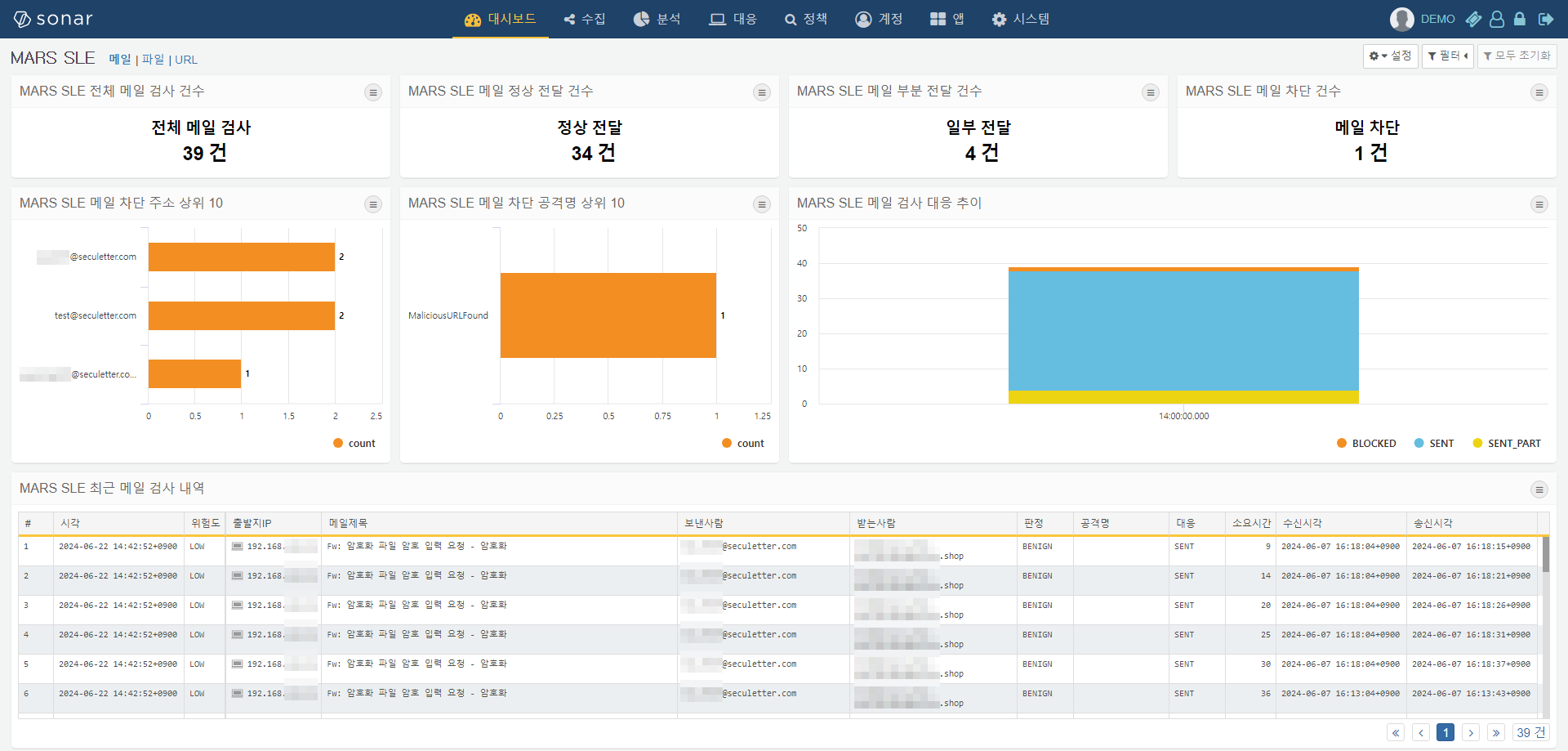The width and height of the screenshot is (1568, 751).
Task: Click the lock screen icon
Action: pos(1520,19)
